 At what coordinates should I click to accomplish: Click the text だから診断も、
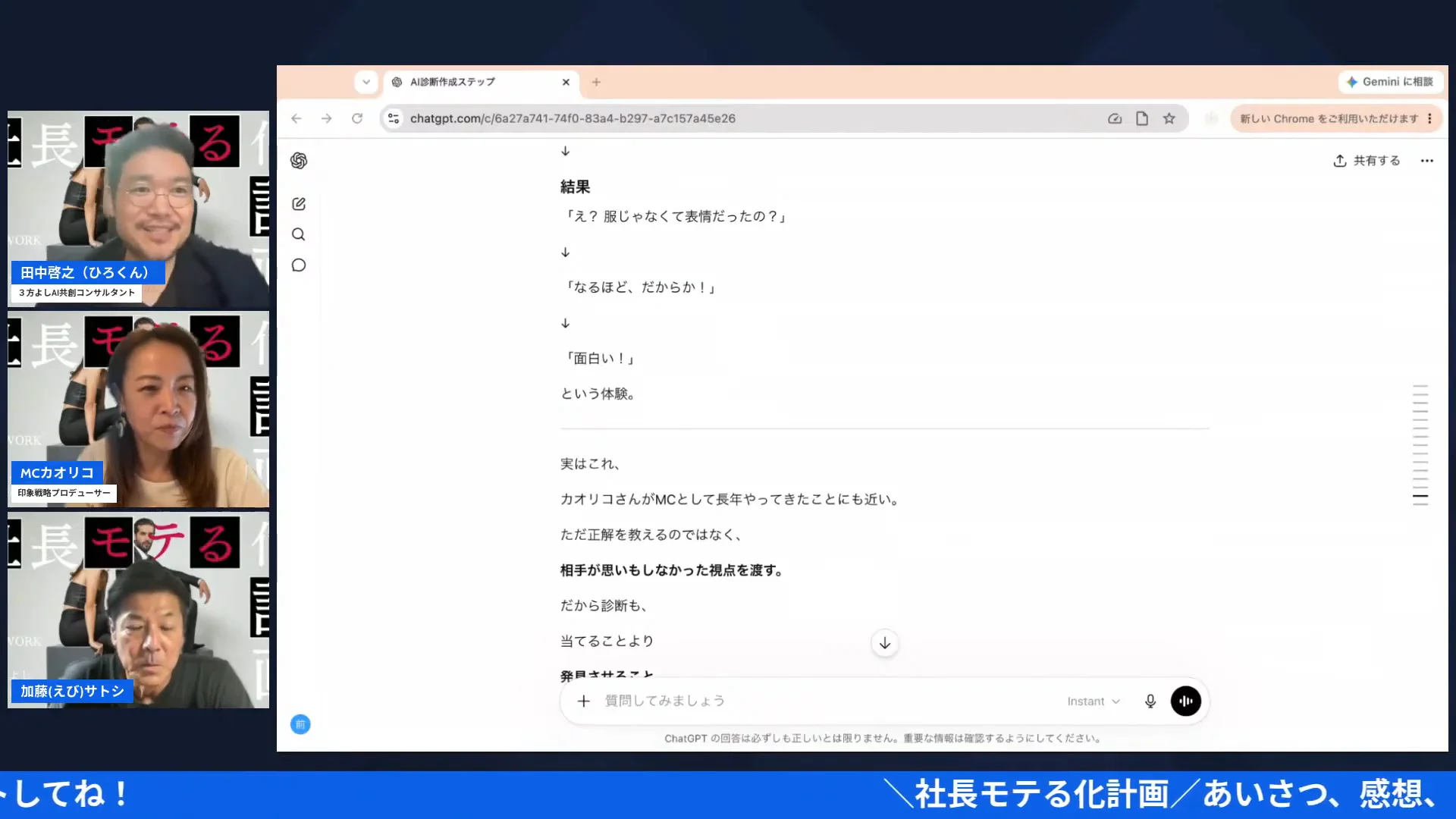click(x=606, y=605)
